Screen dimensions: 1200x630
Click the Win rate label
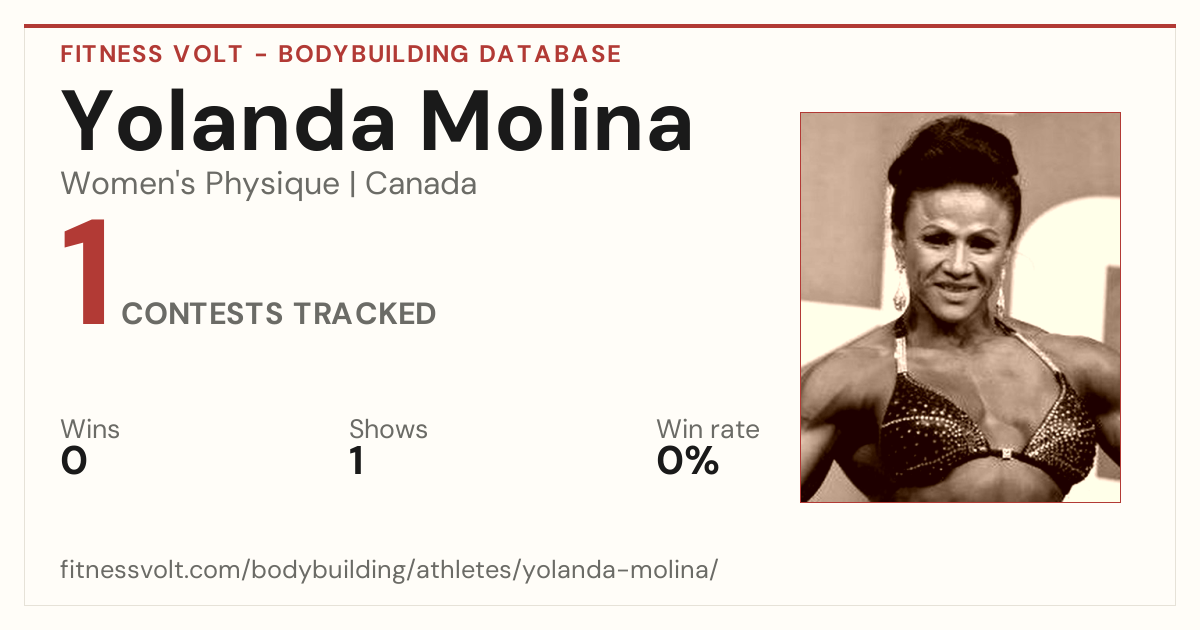(x=708, y=429)
